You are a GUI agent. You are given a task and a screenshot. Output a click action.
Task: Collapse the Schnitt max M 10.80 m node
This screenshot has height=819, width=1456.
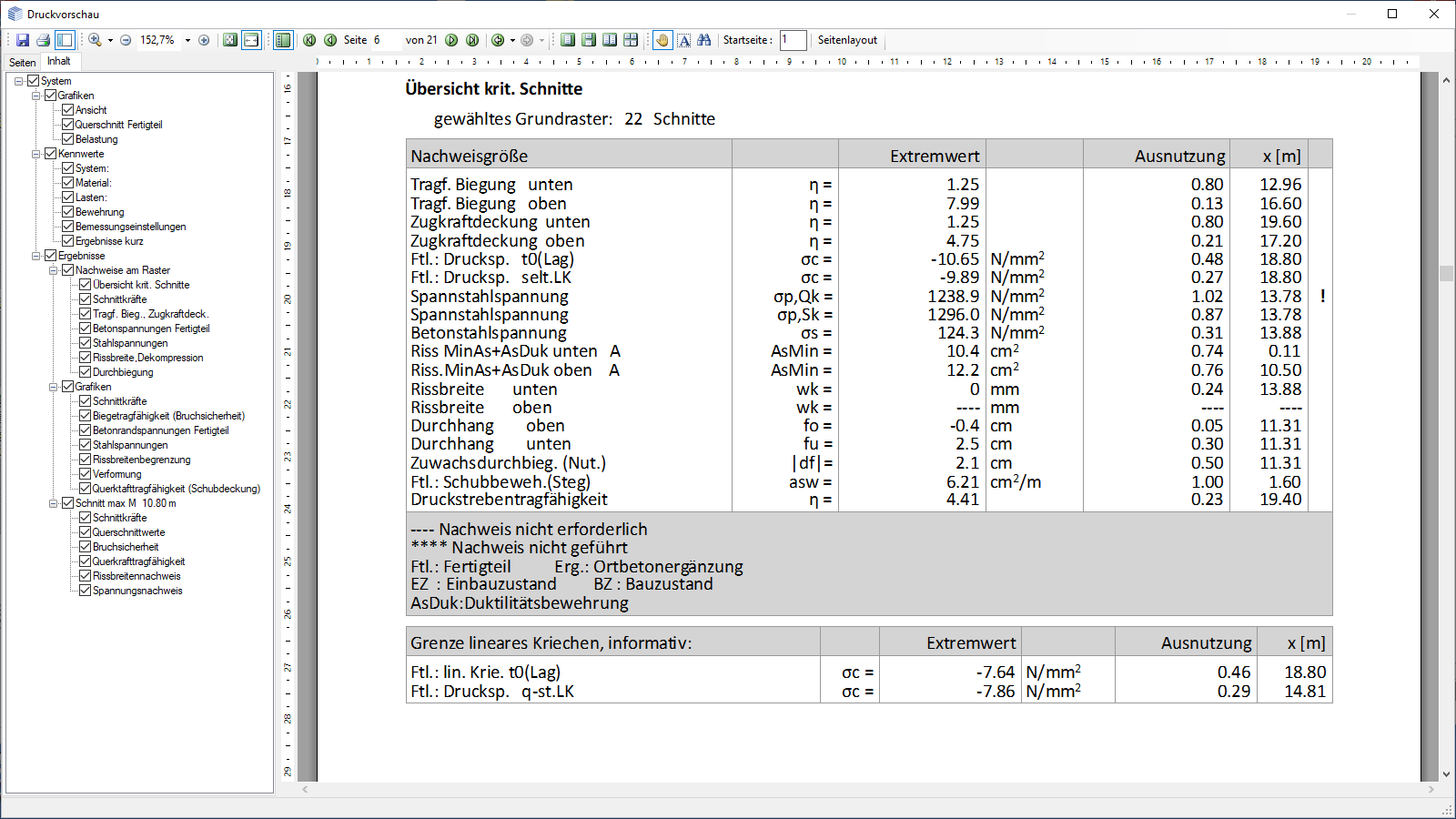click(54, 503)
